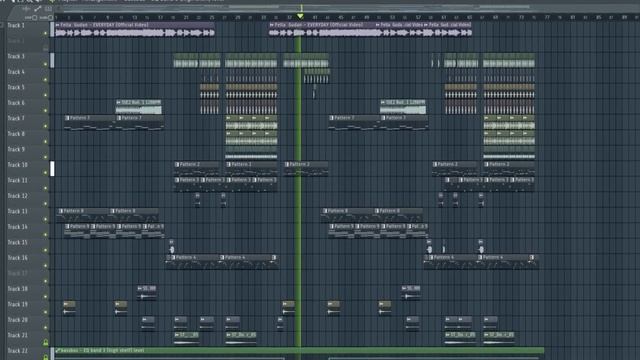Toggle the Track 7 mute indicator

pos(45,127)
